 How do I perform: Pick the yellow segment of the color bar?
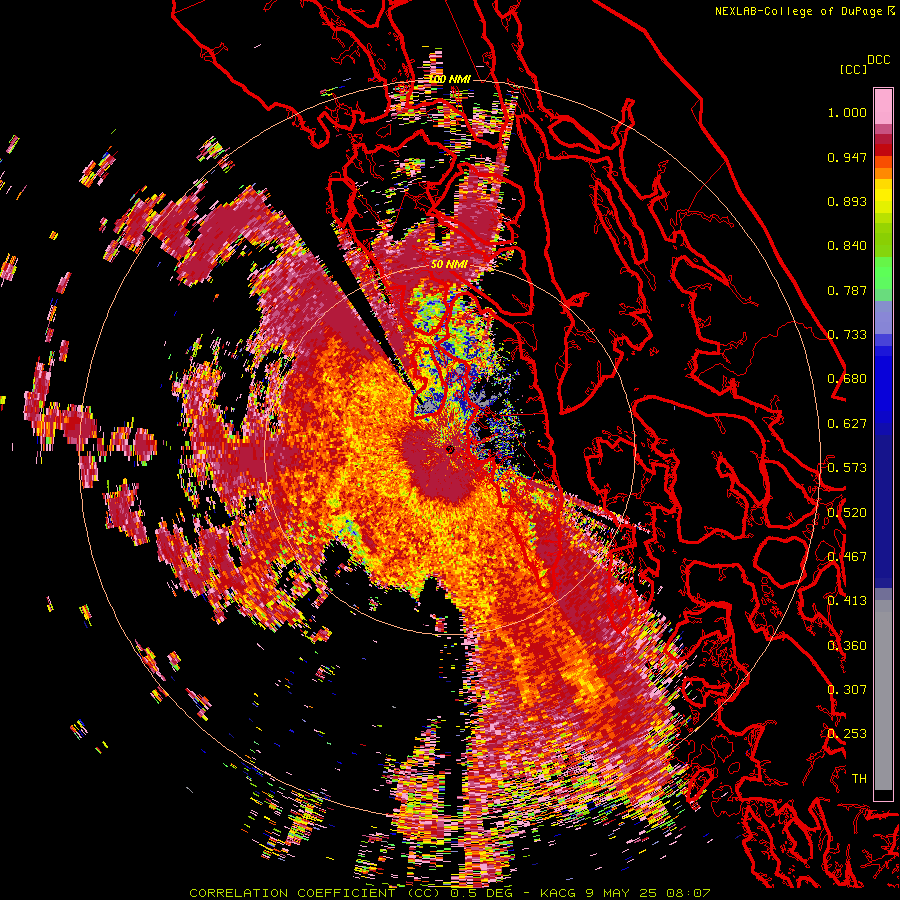point(883,196)
